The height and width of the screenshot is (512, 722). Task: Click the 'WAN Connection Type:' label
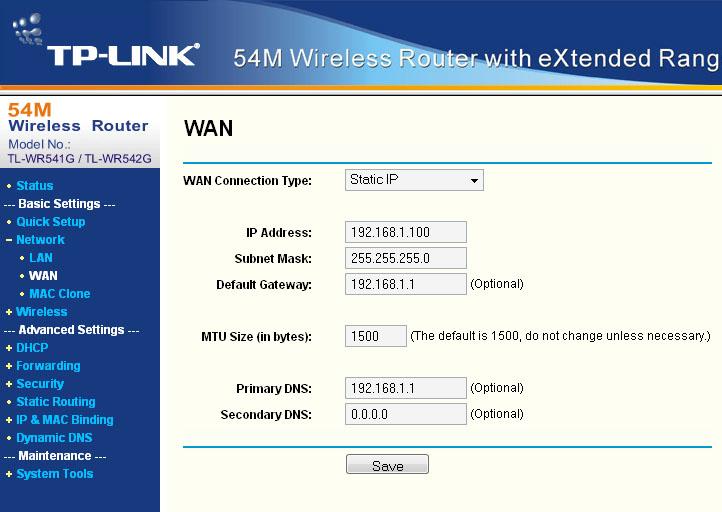pyautogui.click(x=247, y=180)
